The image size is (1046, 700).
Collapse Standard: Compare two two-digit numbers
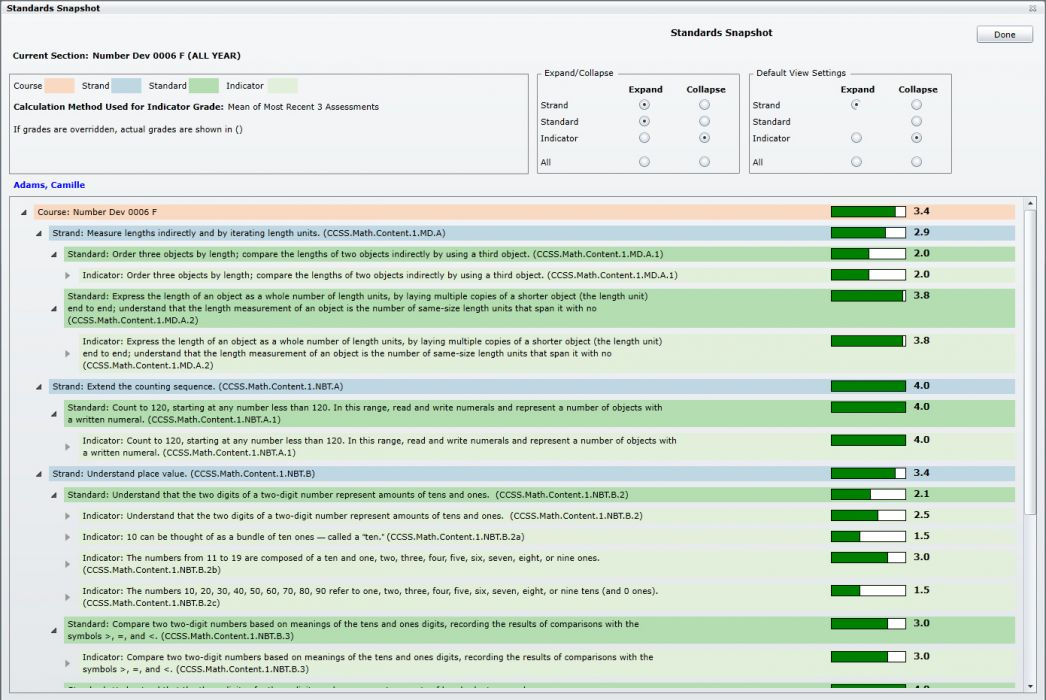coord(54,630)
